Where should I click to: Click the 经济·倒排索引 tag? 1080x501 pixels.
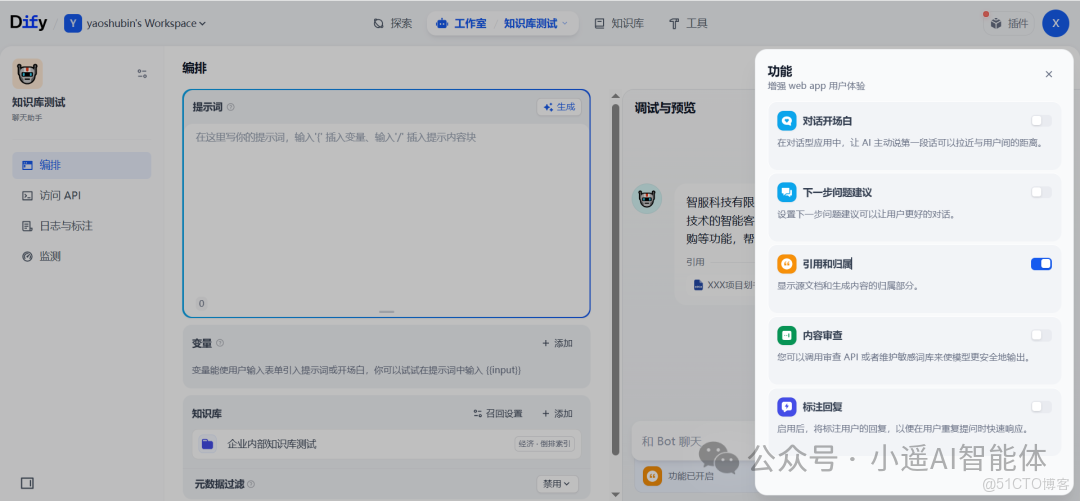point(543,444)
